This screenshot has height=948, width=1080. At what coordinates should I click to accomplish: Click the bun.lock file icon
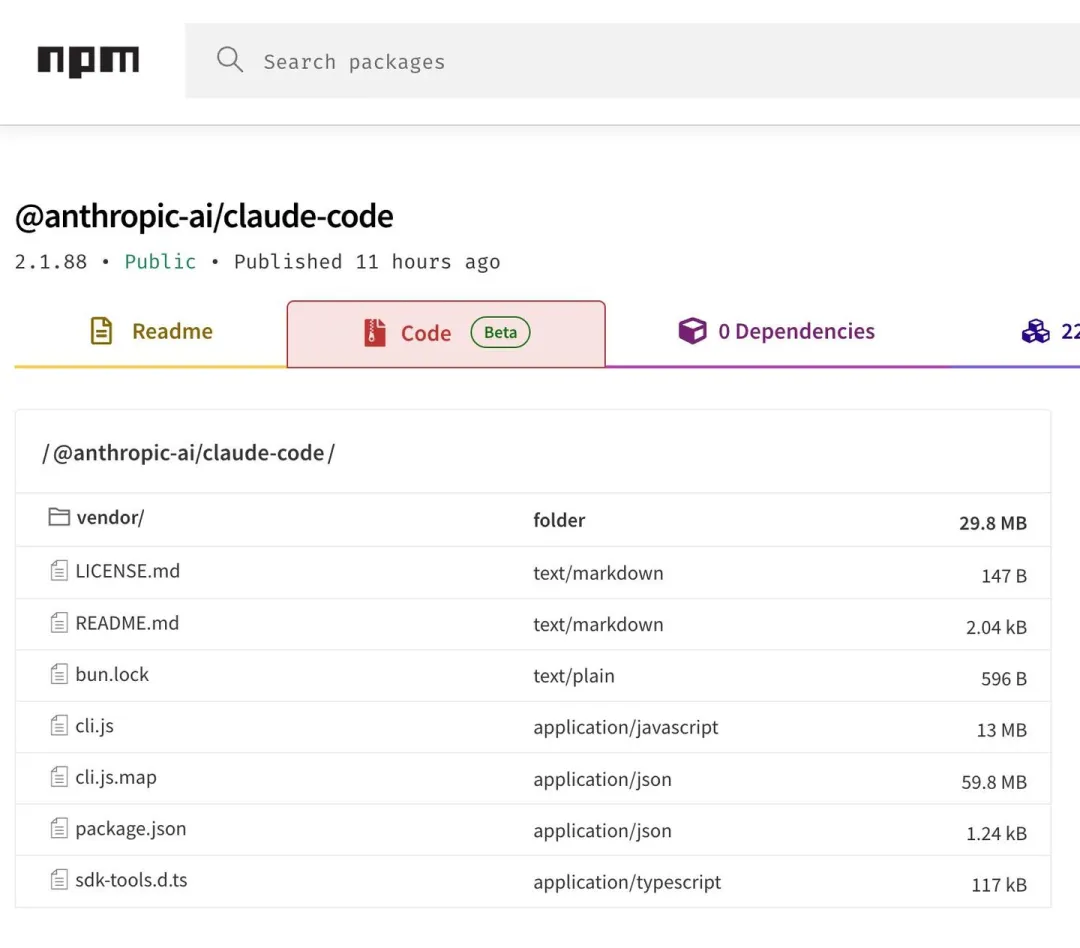pos(59,674)
